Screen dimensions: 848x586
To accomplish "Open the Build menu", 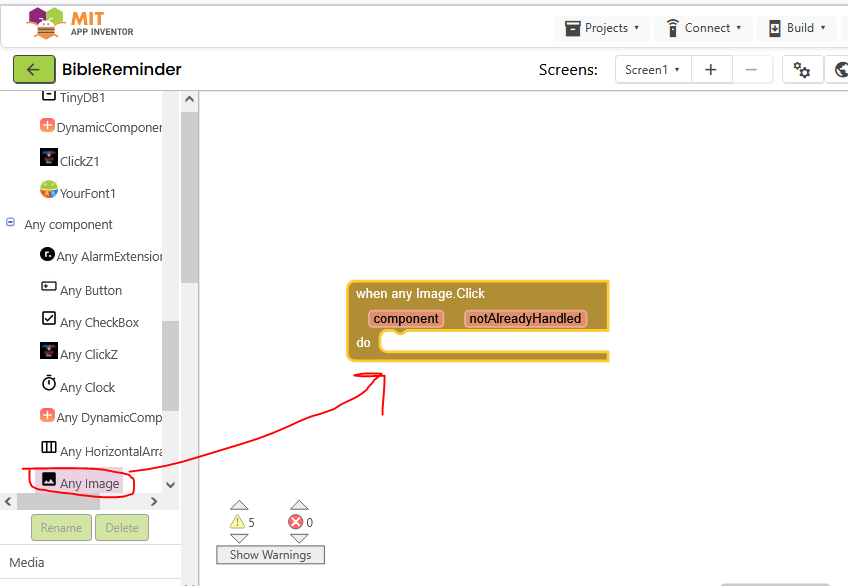I will click(797, 28).
